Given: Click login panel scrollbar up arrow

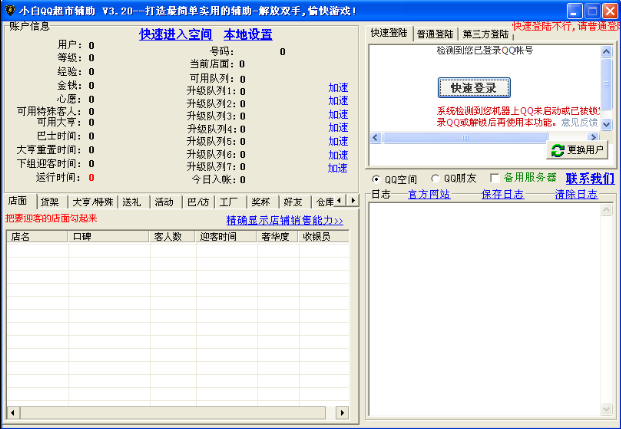Looking at the screenshot, I should [x=606, y=50].
